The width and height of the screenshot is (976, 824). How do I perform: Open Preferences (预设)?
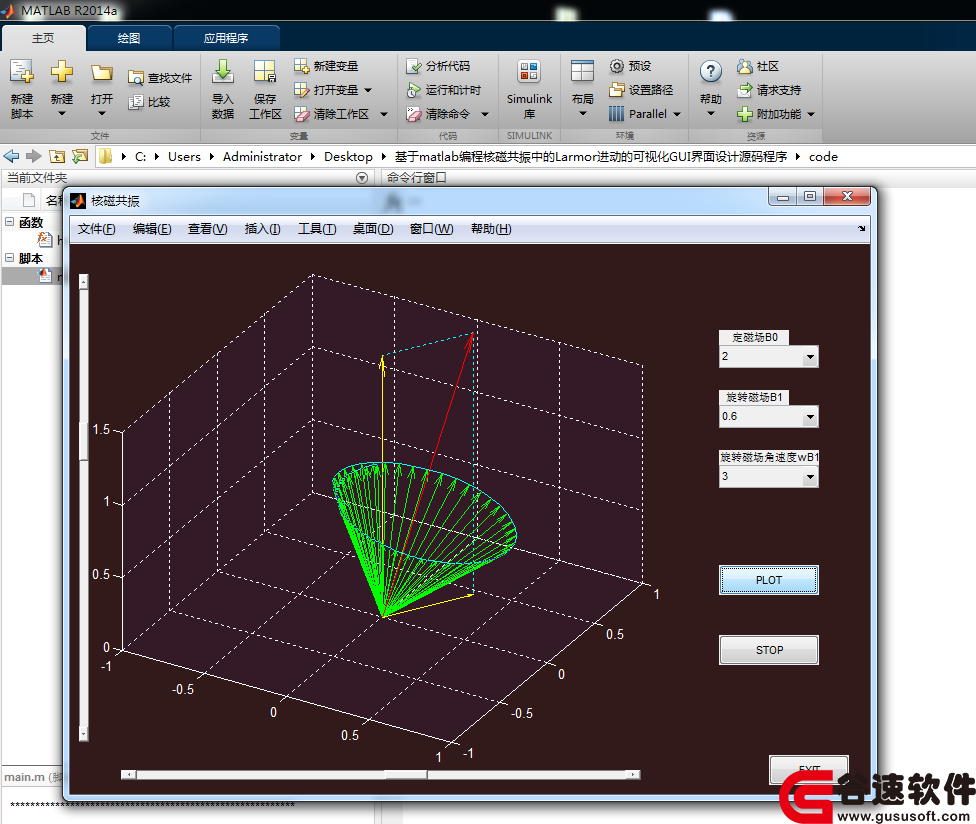point(630,66)
